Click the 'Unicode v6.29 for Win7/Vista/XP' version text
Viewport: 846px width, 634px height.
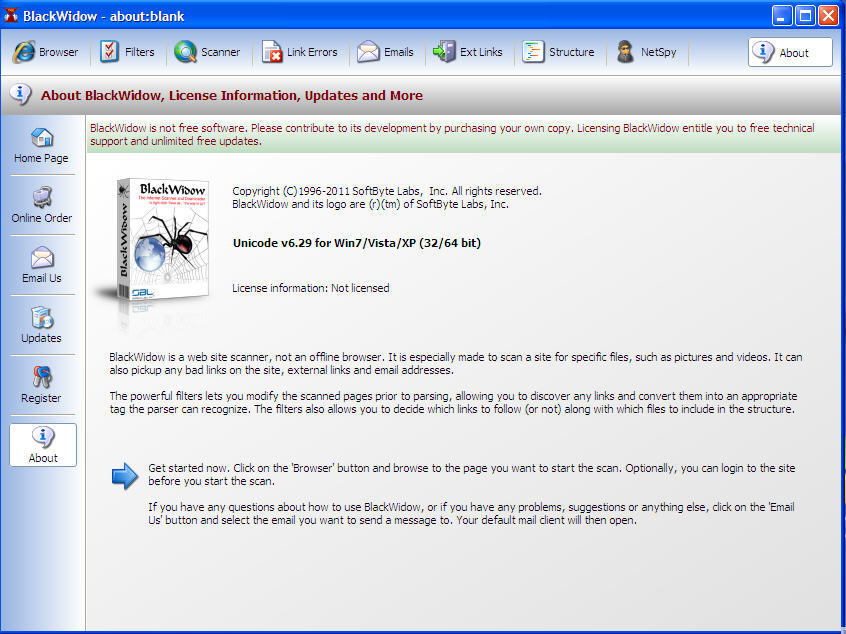(x=357, y=243)
